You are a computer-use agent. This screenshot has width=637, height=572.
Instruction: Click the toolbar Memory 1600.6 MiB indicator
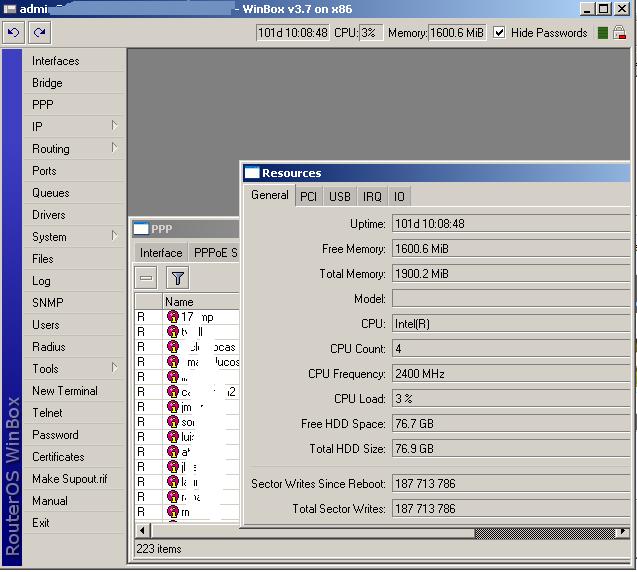457,32
